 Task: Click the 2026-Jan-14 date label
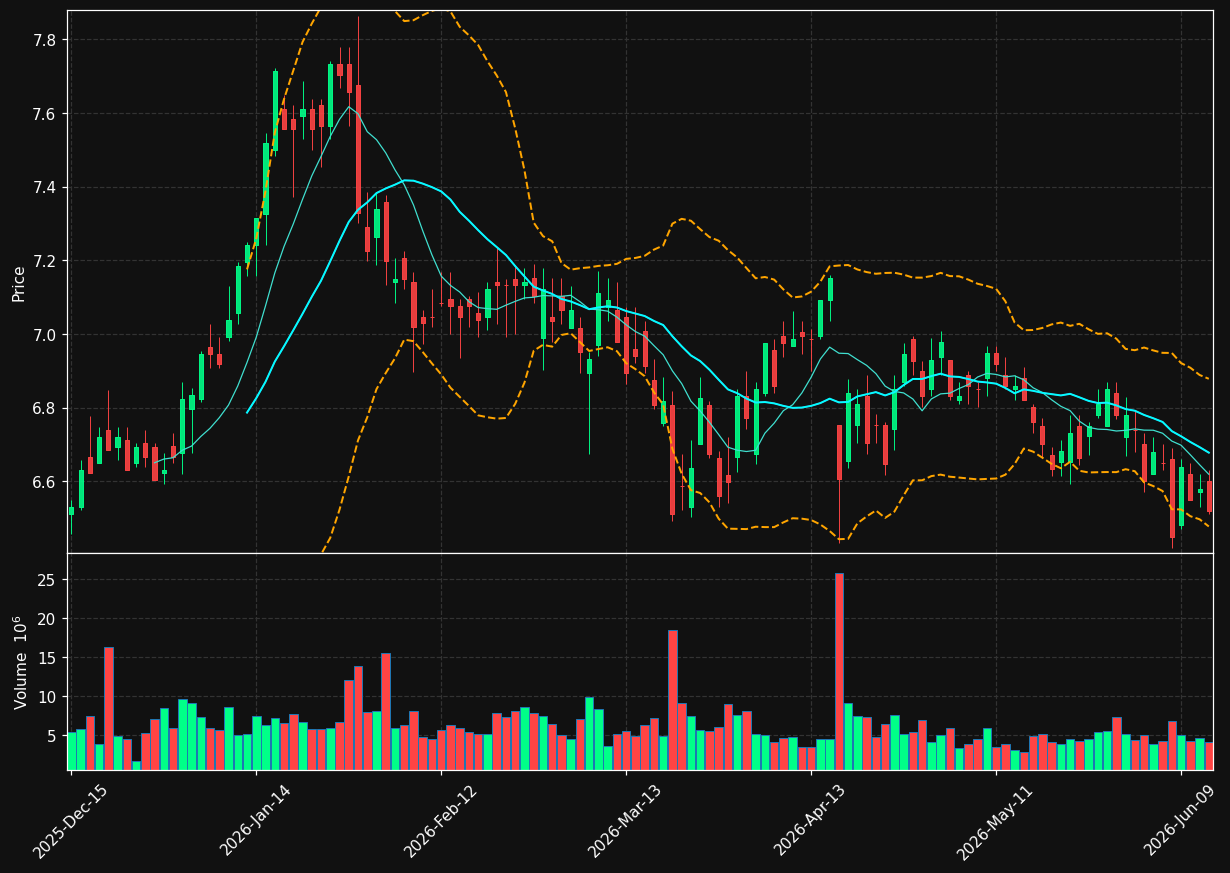pos(255,821)
